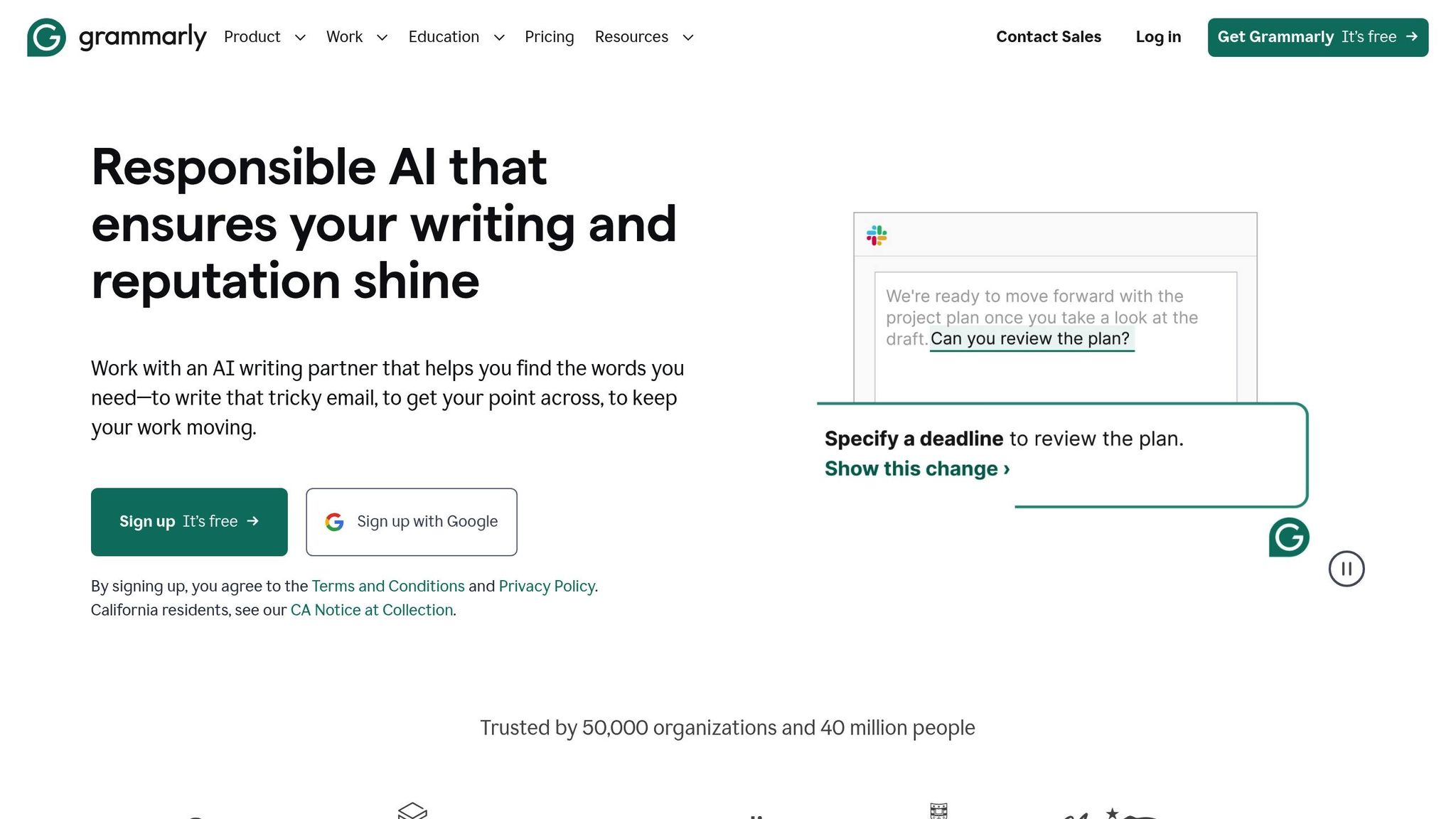Click the arrow icon in Get Grammarly button
The height and width of the screenshot is (819, 1456).
1413,37
